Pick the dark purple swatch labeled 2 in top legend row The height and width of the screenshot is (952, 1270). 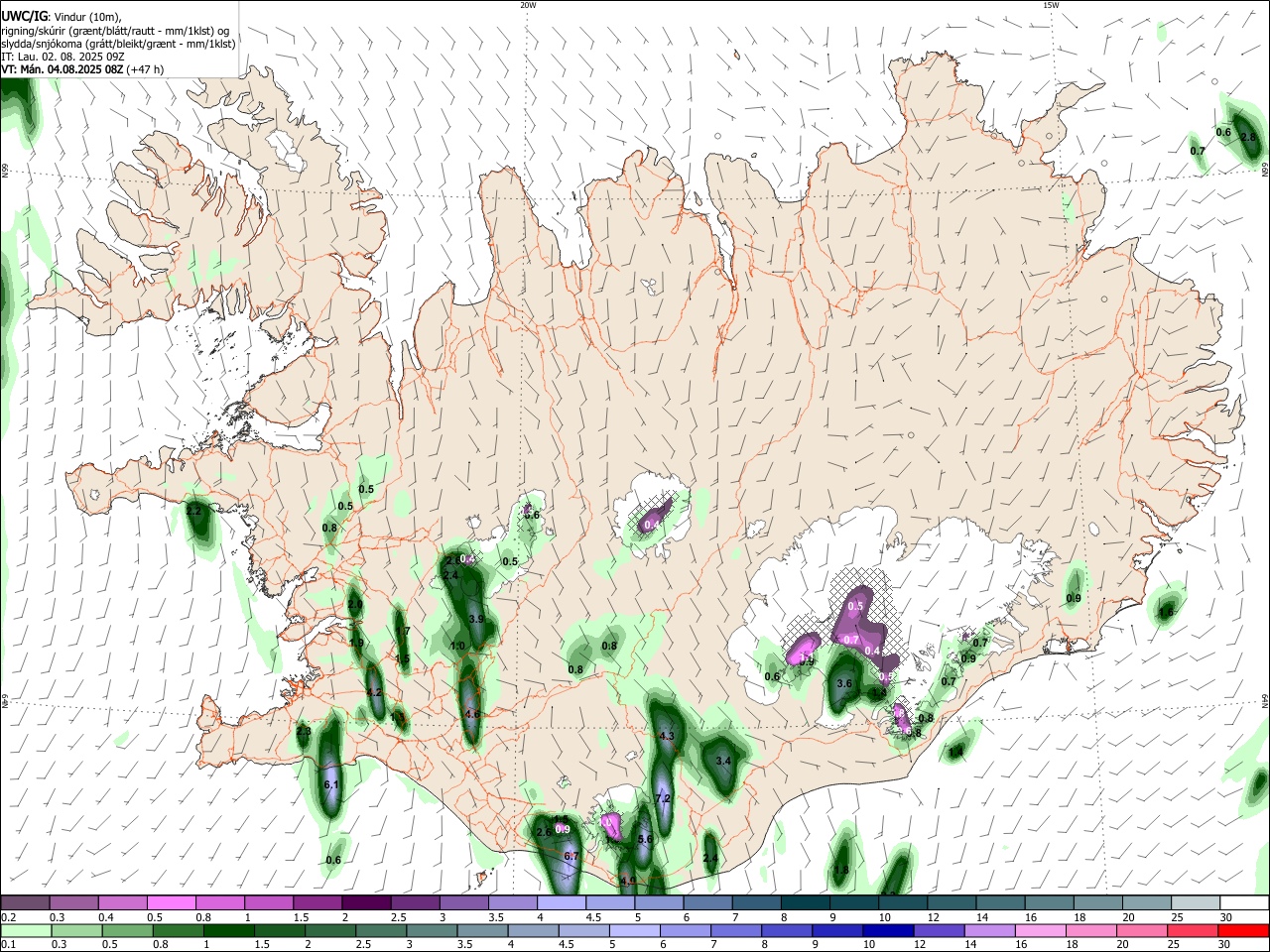coord(365,902)
